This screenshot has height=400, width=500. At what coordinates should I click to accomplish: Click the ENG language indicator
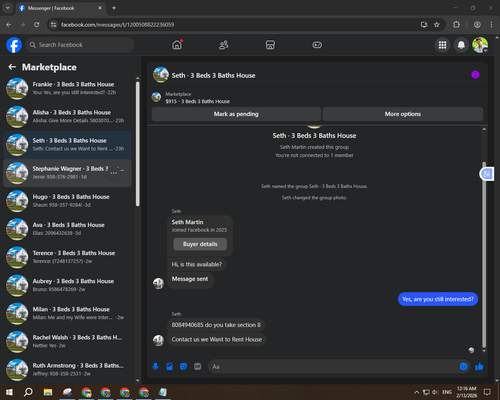(447, 392)
